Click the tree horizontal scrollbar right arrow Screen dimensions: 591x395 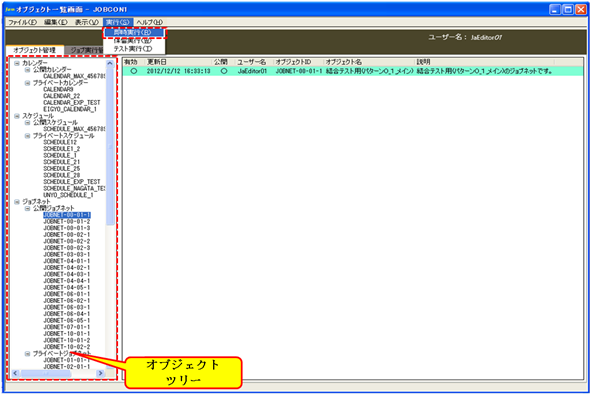[x=100, y=374]
